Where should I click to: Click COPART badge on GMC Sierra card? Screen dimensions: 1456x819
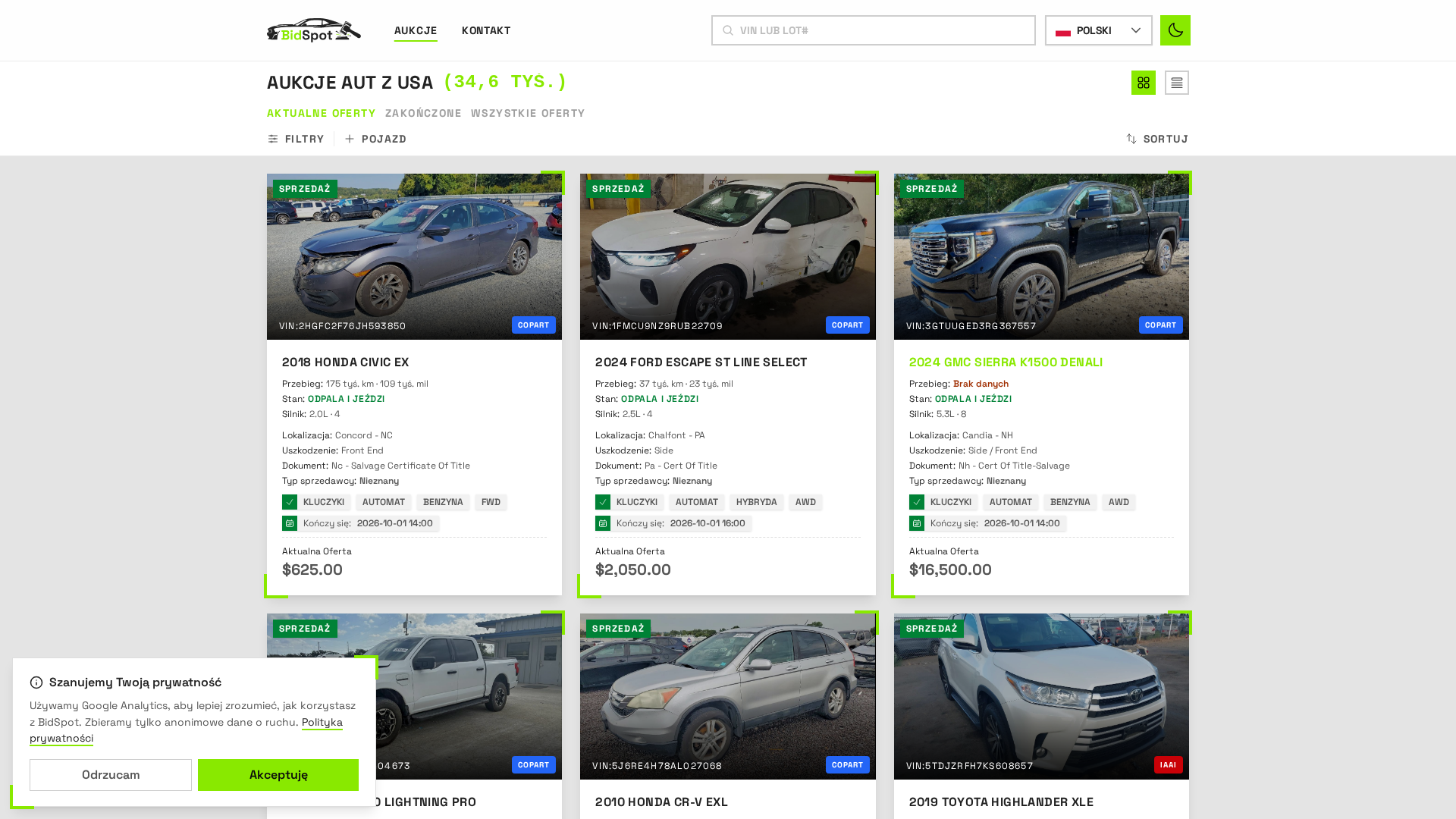click(1160, 325)
